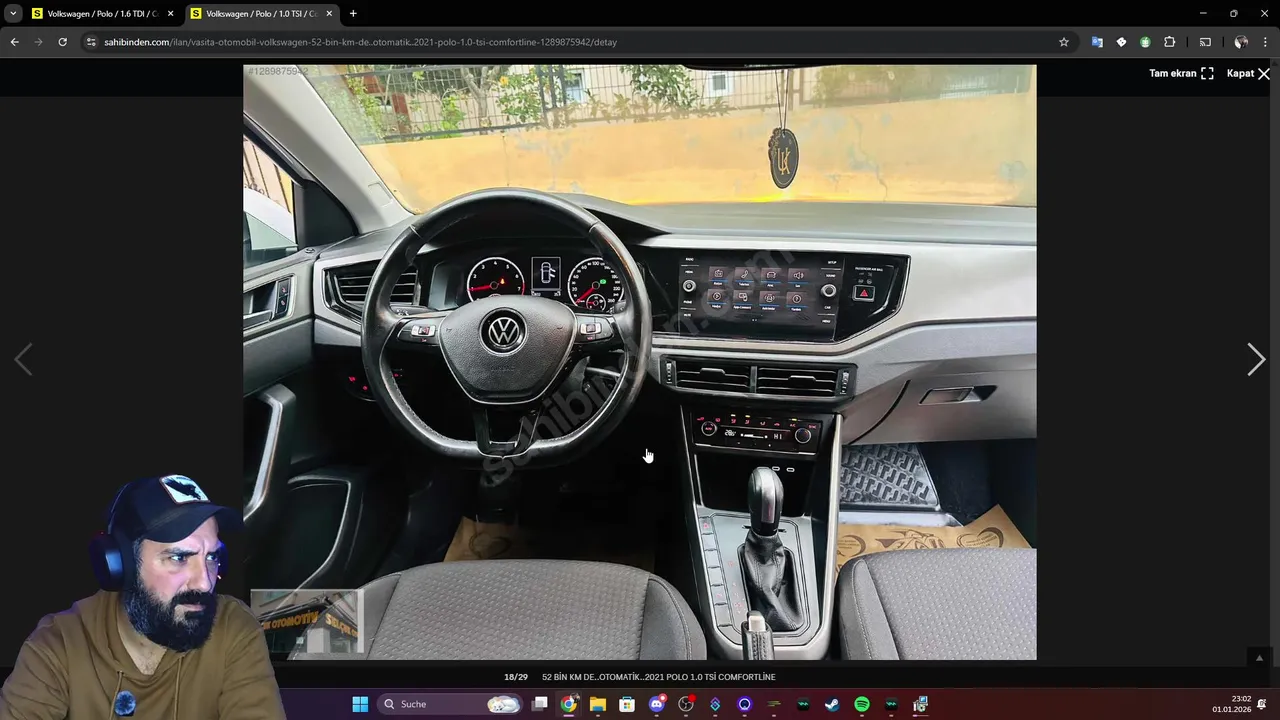
Task: Open the Windows Start menu
Action: tap(360, 704)
